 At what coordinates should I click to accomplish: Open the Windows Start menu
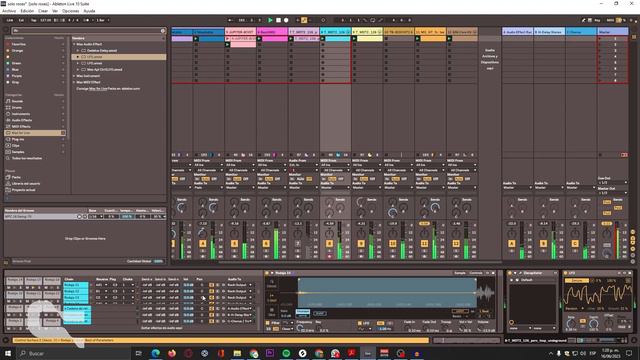click(x=8, y=353)
